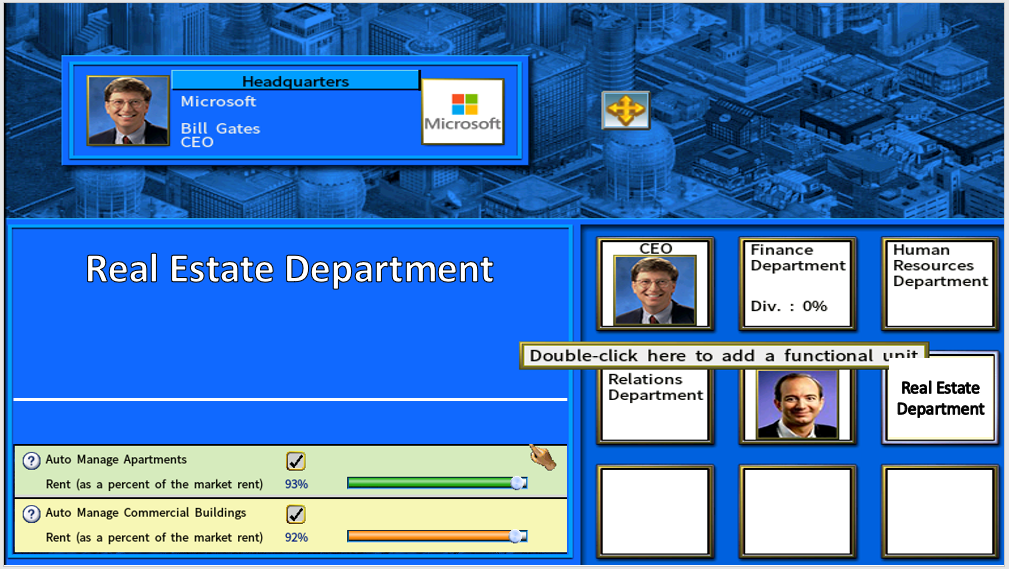Open the Finance Department tile
The height and width of the screenshot is (569, 1009).
pos(798,284)
